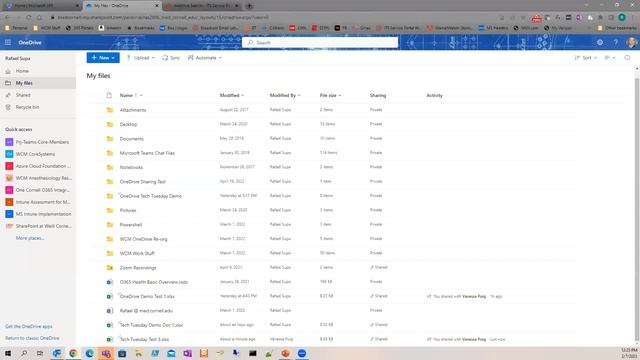640x360 pixels.
Task: Switch to the My files - OneDrive browser tab
Action: (121, 6)
